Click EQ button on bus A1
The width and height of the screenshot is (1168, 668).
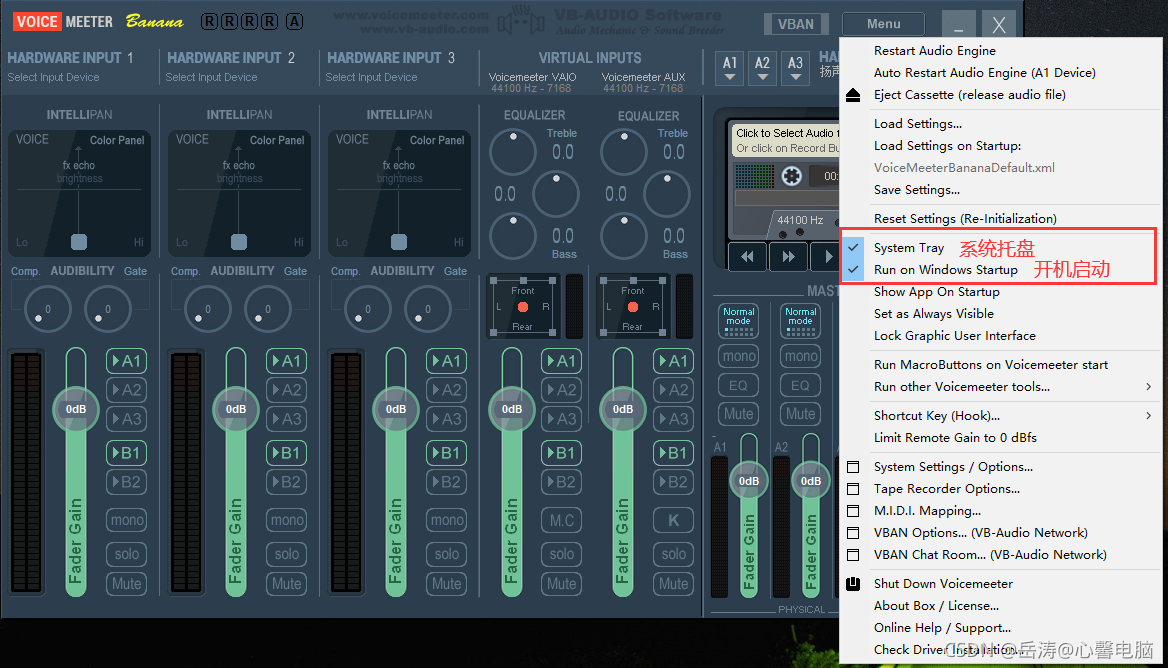(739, 385)
